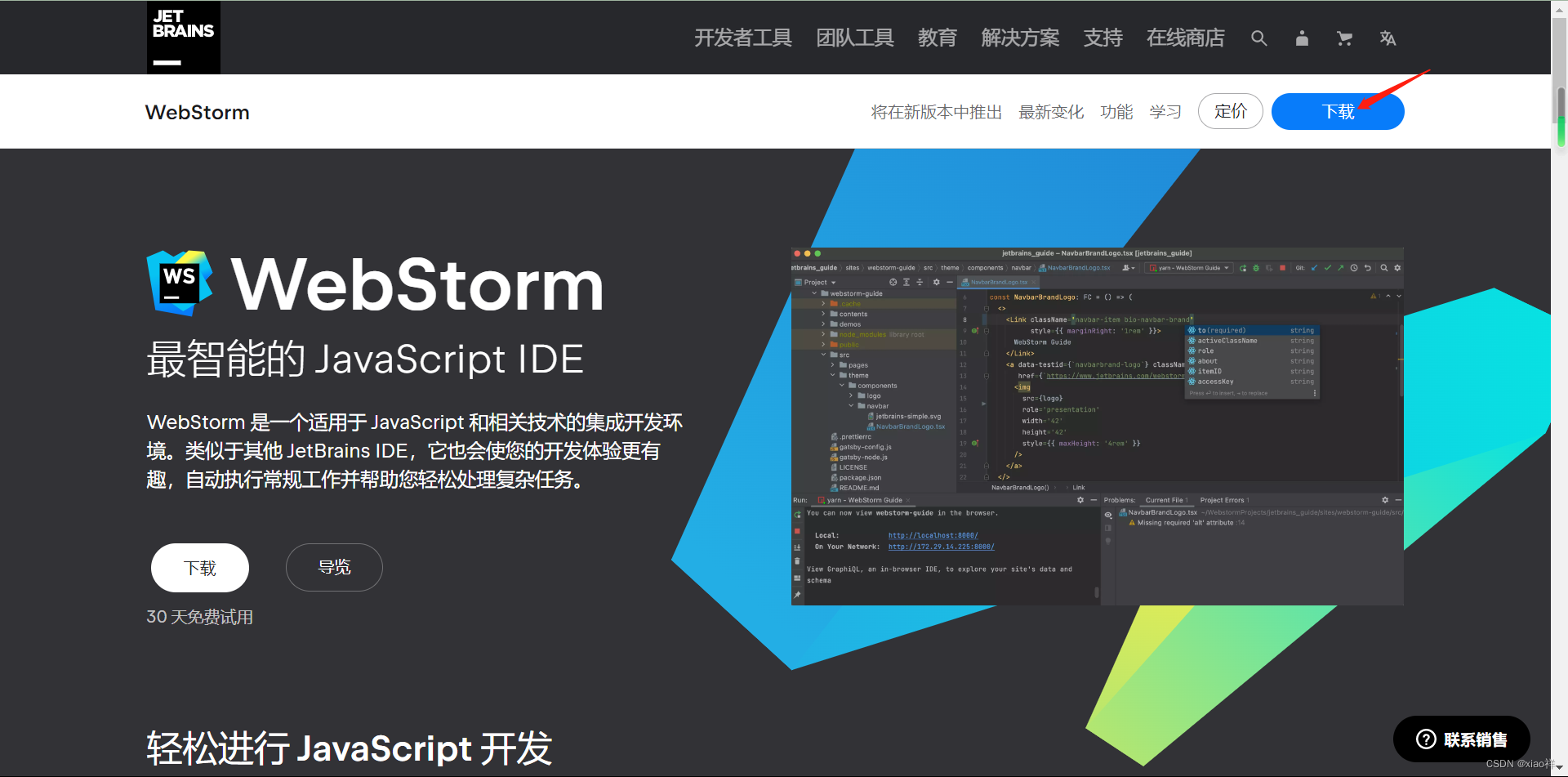Open the 解决方案 menu
This screenshot has width=1568, height=777.
[1020, 38]
